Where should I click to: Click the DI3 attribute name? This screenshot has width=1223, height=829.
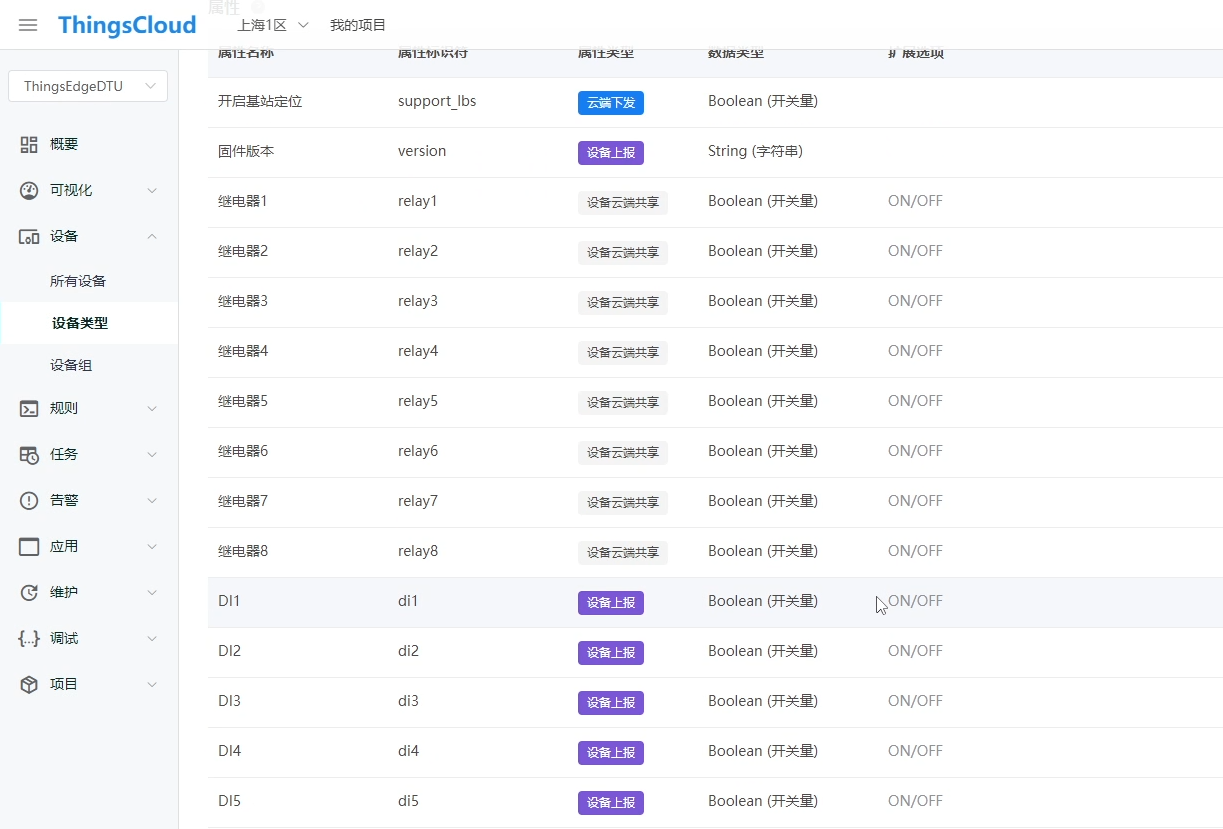click(229, 701)
